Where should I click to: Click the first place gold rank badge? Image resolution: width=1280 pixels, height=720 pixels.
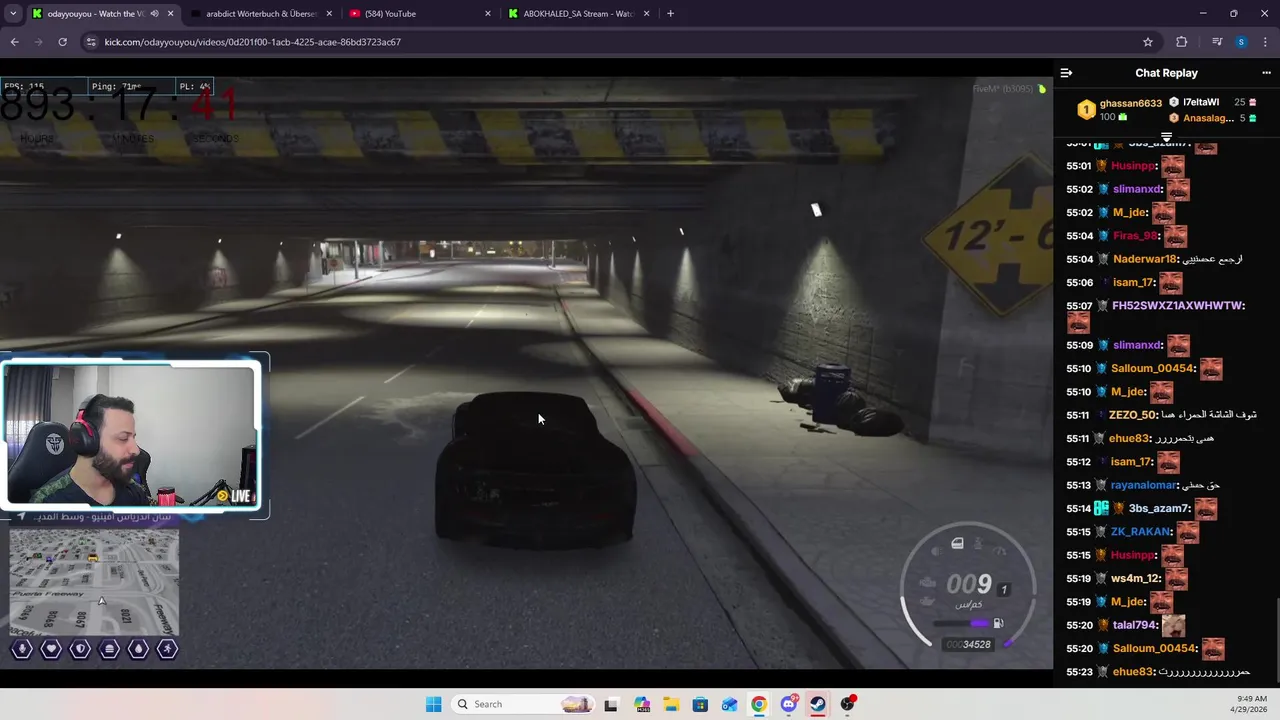(1086, 110)
